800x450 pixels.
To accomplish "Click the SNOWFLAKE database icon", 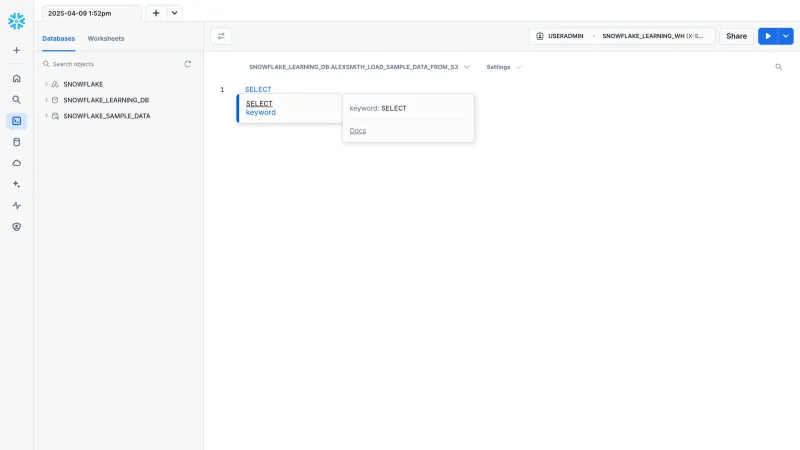I will [x=55, y=84].
